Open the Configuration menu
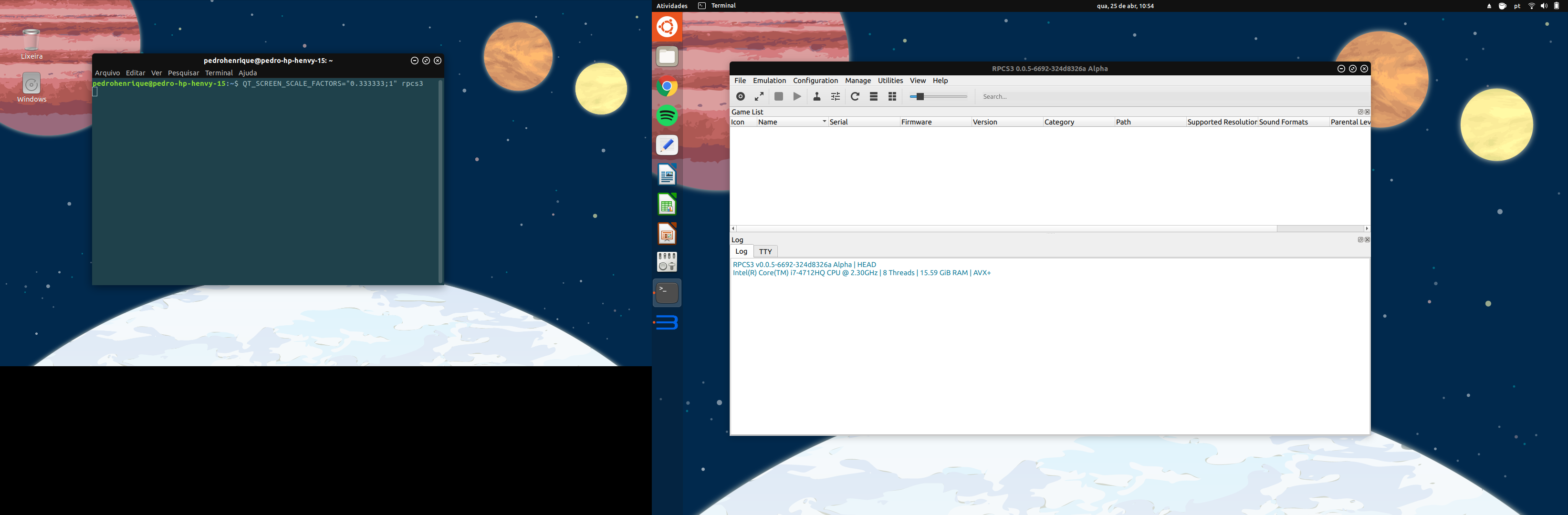Viewport: 1568px width, 515px height. [x=815, y=81]
